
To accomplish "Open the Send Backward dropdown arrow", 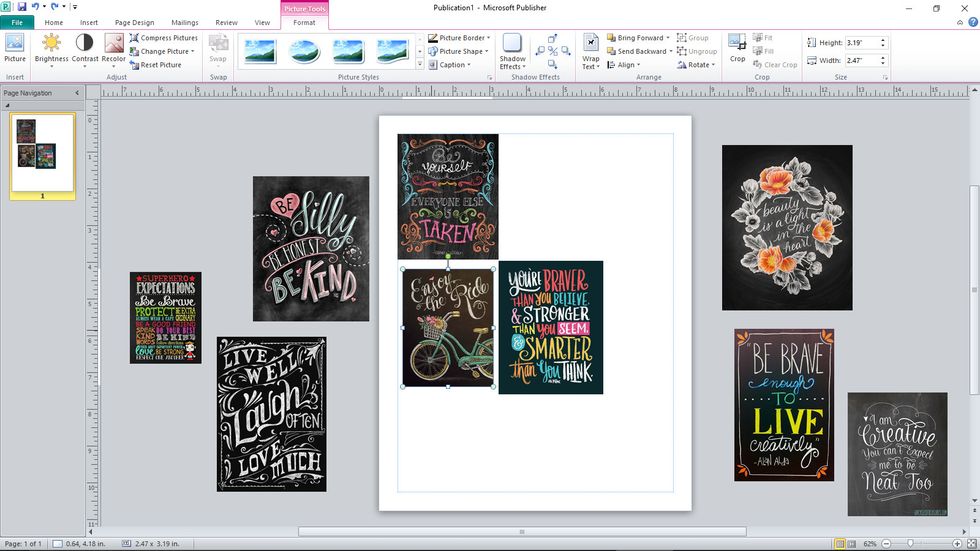I will tap(671, 52).
